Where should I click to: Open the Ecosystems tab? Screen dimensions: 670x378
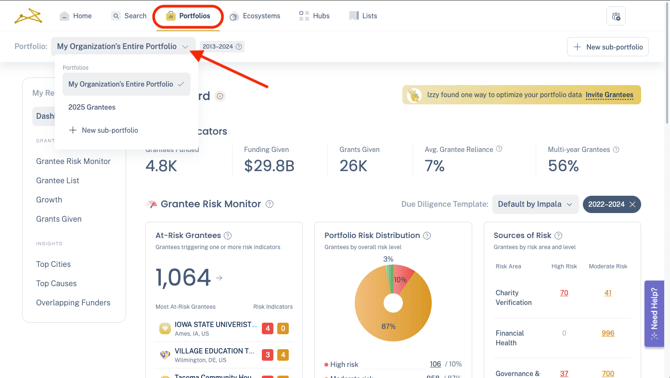(255, 16)
